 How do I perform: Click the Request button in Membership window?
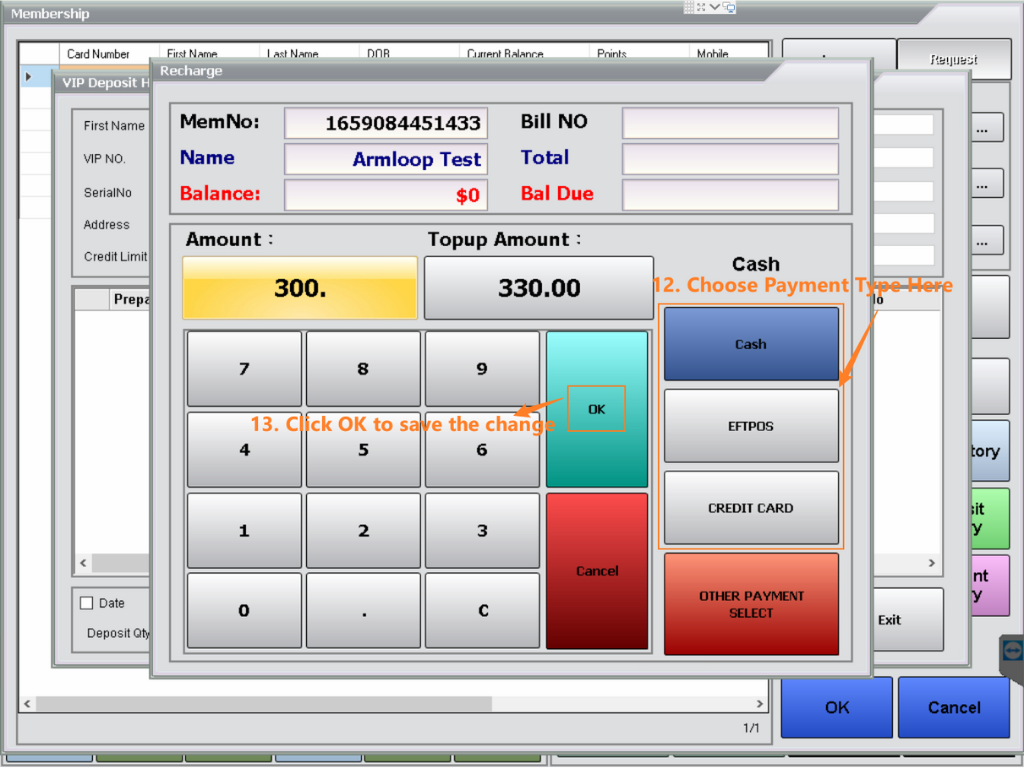953,60
